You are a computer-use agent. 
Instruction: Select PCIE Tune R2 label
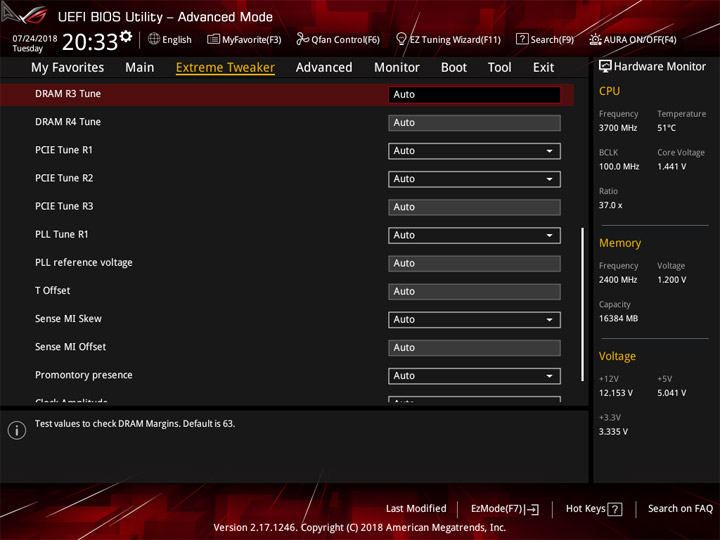pos(64,178)
